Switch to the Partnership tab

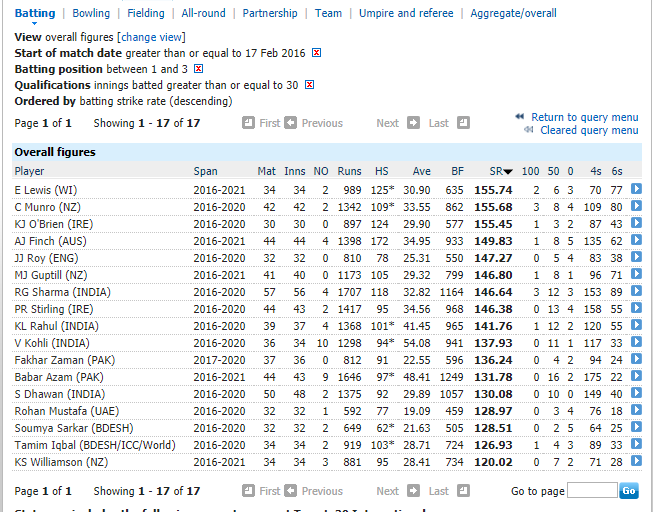270,13
